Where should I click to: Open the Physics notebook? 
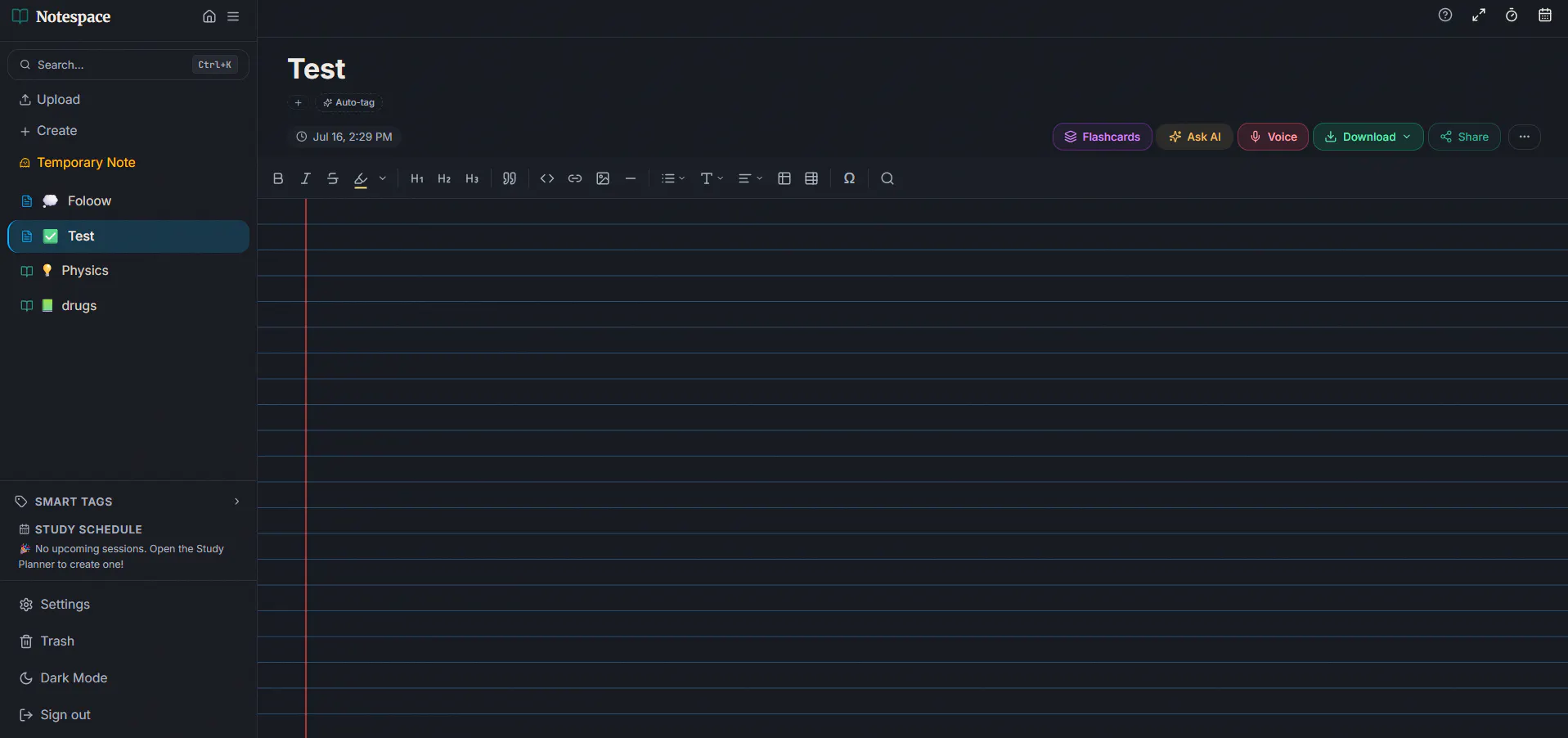click(x=128, y=271)
